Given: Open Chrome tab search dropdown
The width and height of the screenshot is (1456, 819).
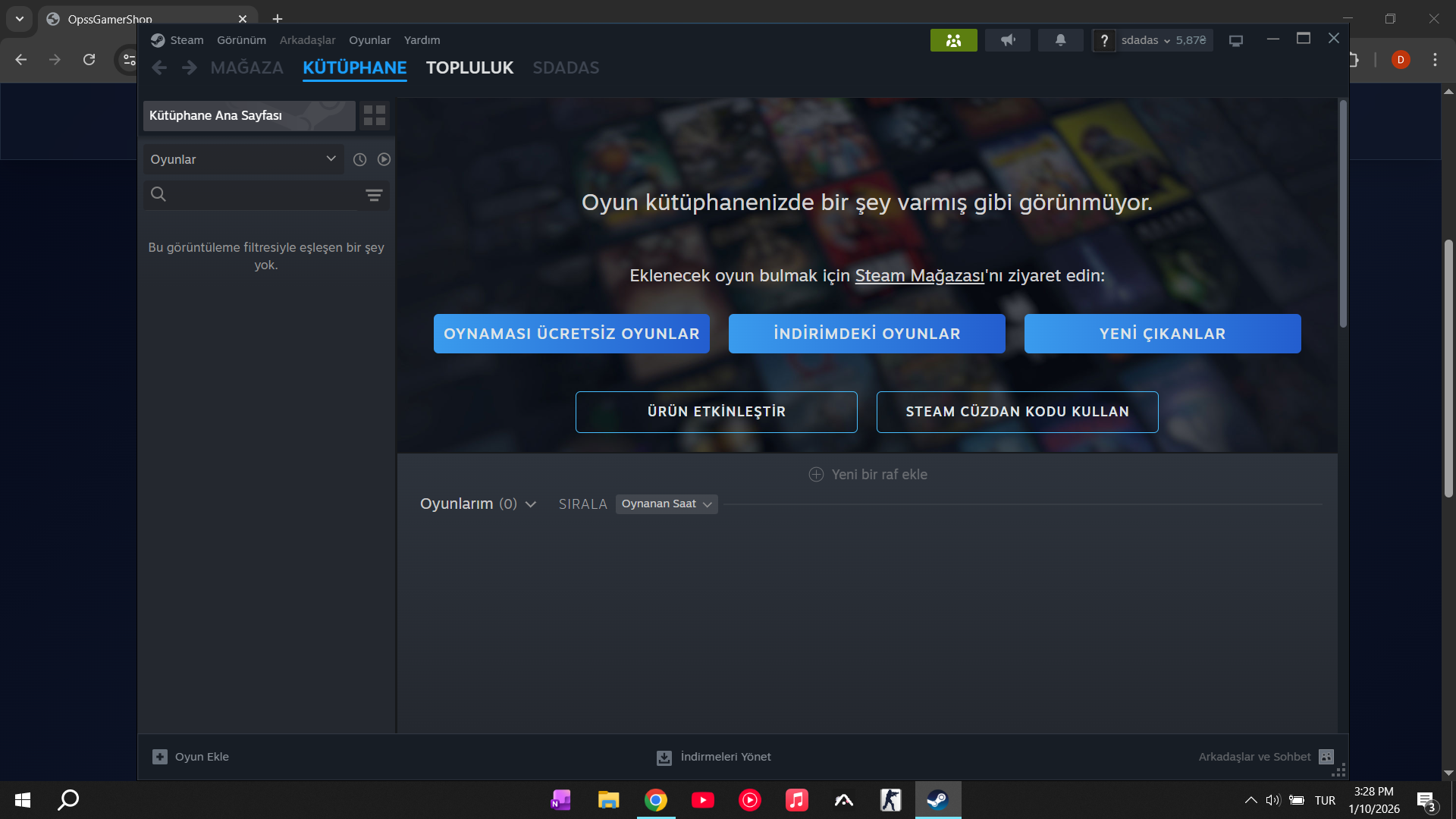Looking at the screenshot, I should 20,19.
